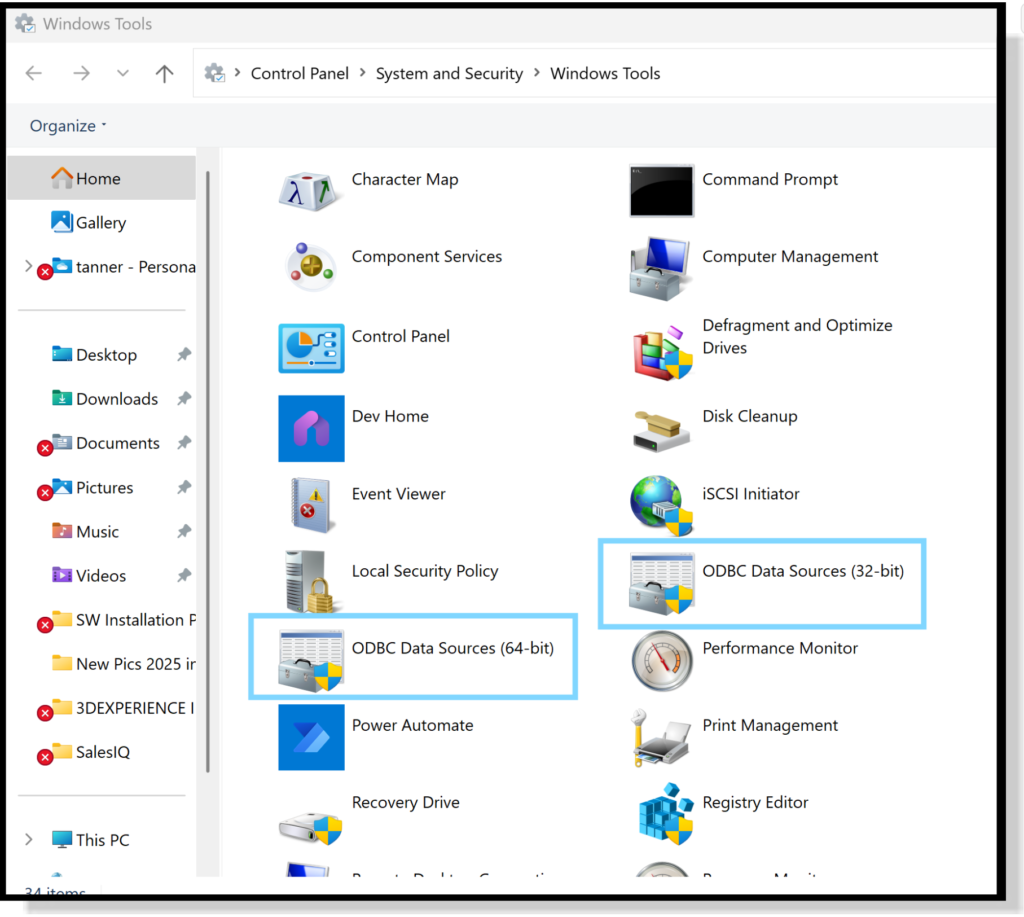Open the Performance Monitor icon
Viewport: 1024px width, 917px height.
661,661
